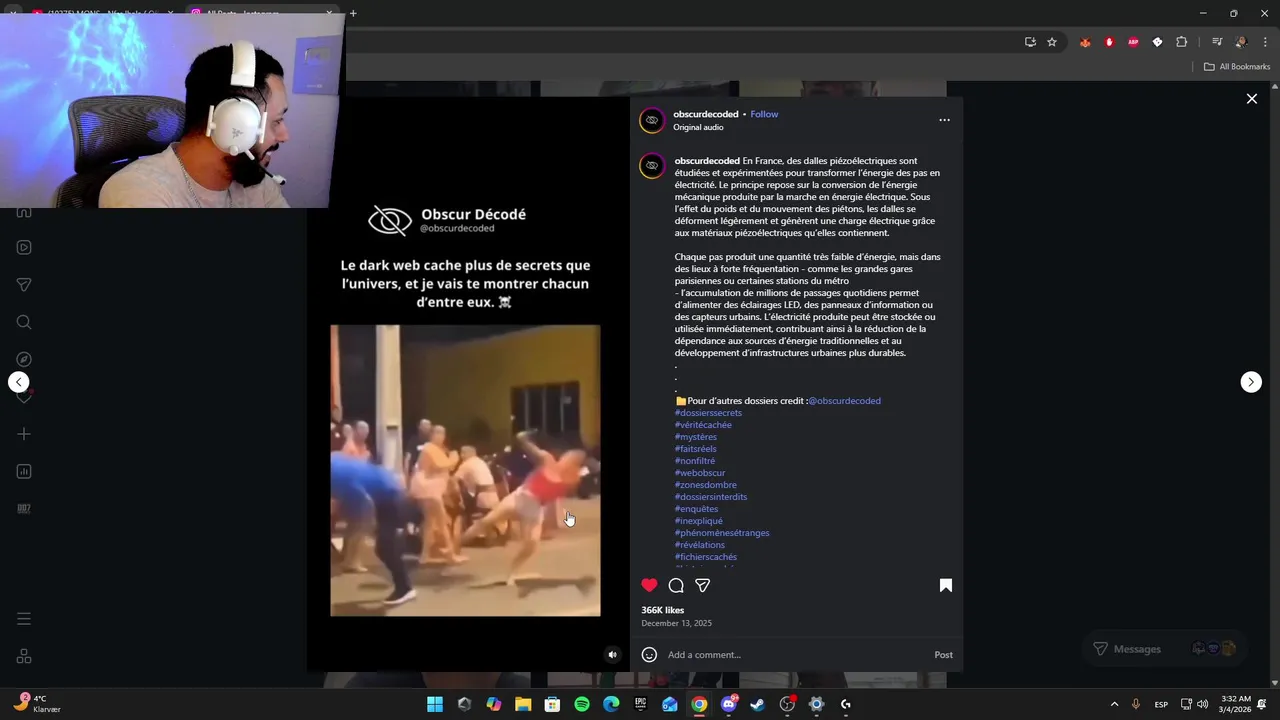The image size is (1280, 720).
Task: Open emoji picker in comment box
Action: [649, 655]
